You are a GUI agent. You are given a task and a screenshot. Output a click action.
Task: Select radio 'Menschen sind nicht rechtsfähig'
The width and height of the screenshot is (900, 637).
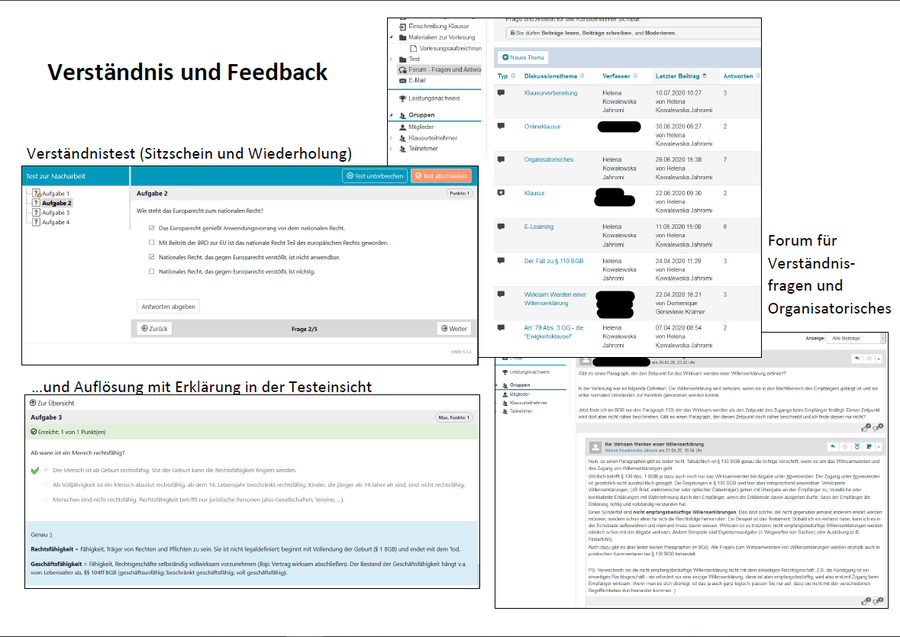(46, 500)
